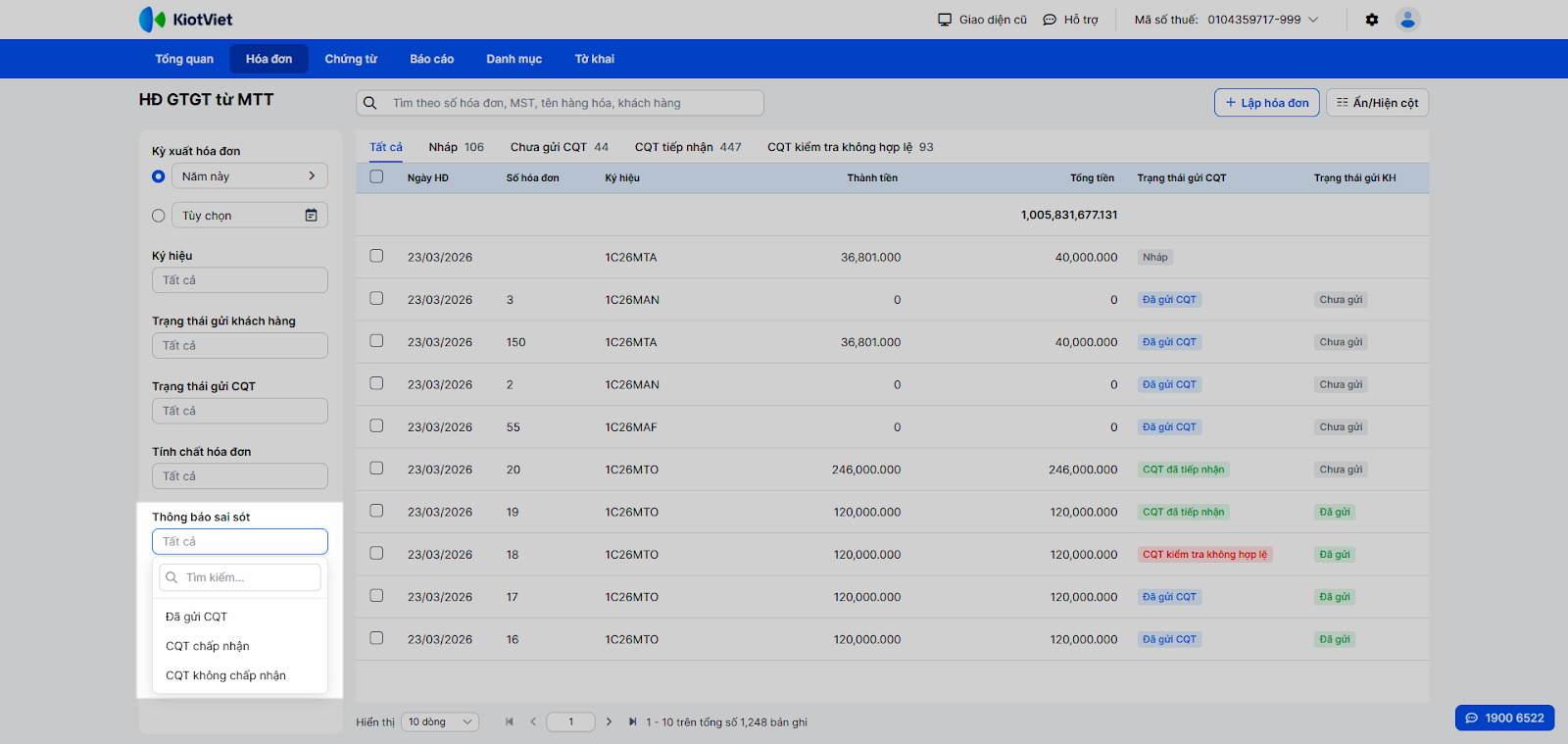The width and height of the screenshot is (1568, 744).
Task: Click the user profile avatar icon
Action: [1407, 20]
